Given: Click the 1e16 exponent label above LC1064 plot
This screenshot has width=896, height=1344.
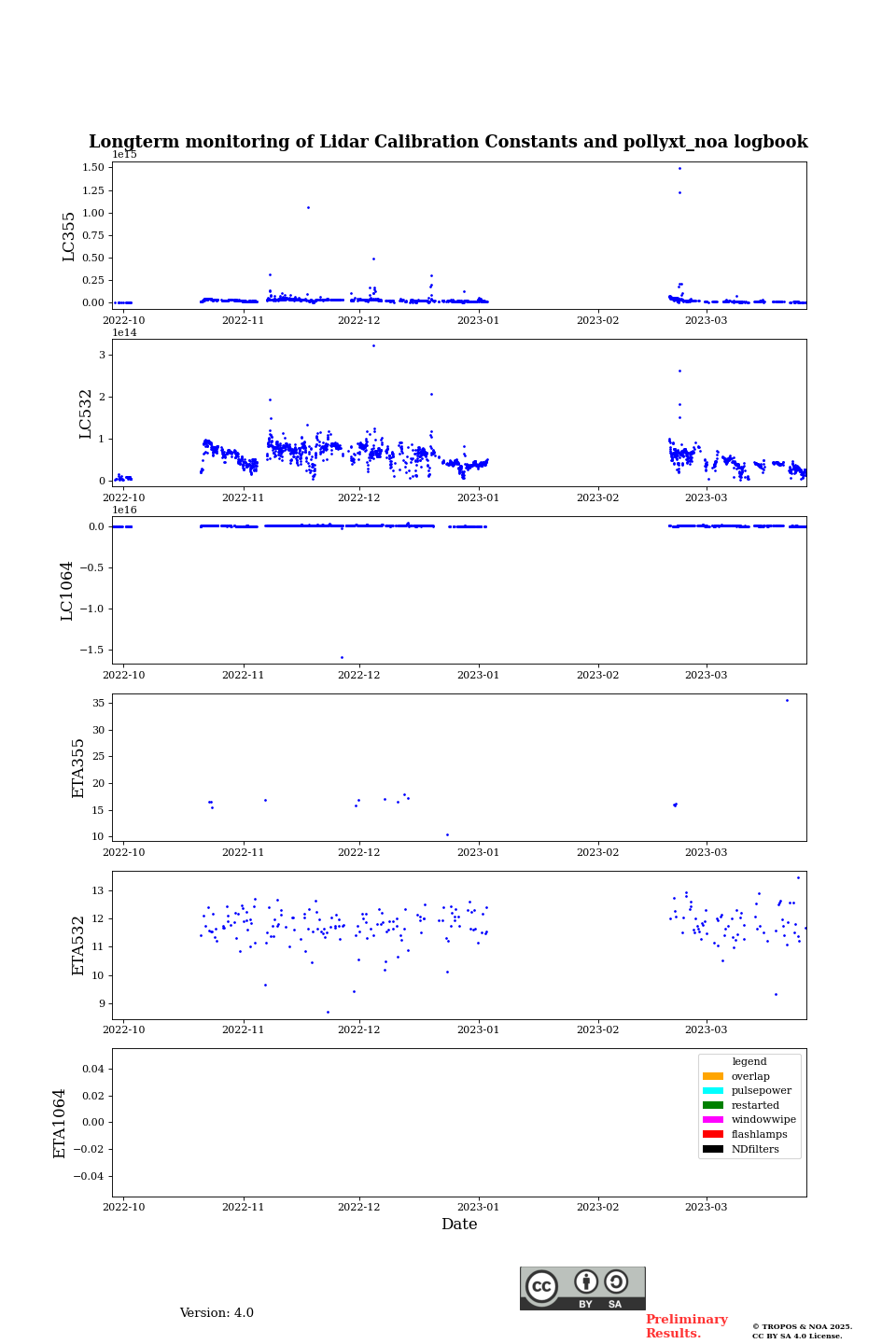Looking at the screenshot, I should 125,511.
